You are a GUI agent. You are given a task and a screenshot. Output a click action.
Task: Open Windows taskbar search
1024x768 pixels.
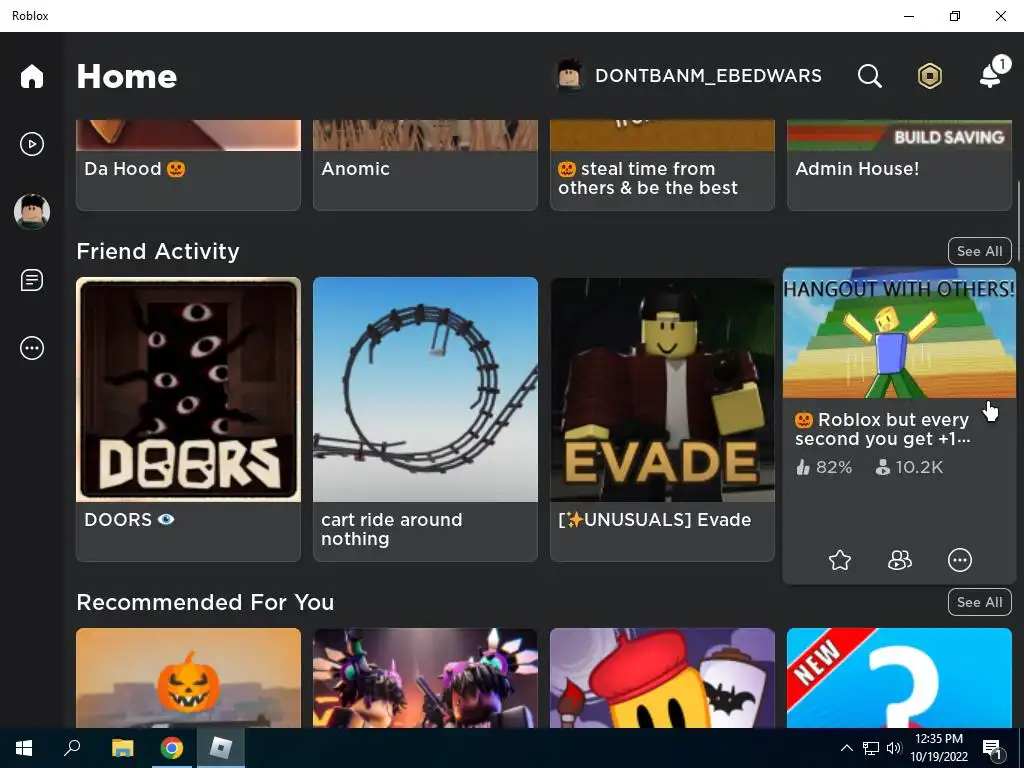click(72, 748)
